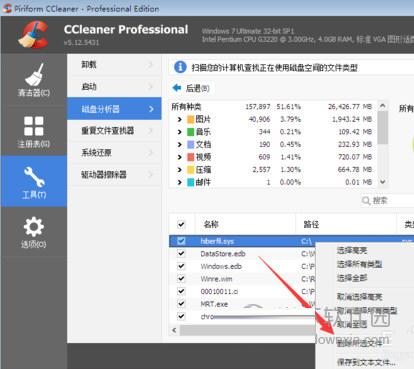Click the orange 图片 category swatch
The width and height of the screenshot is (414, 369).
coord(190,119)
